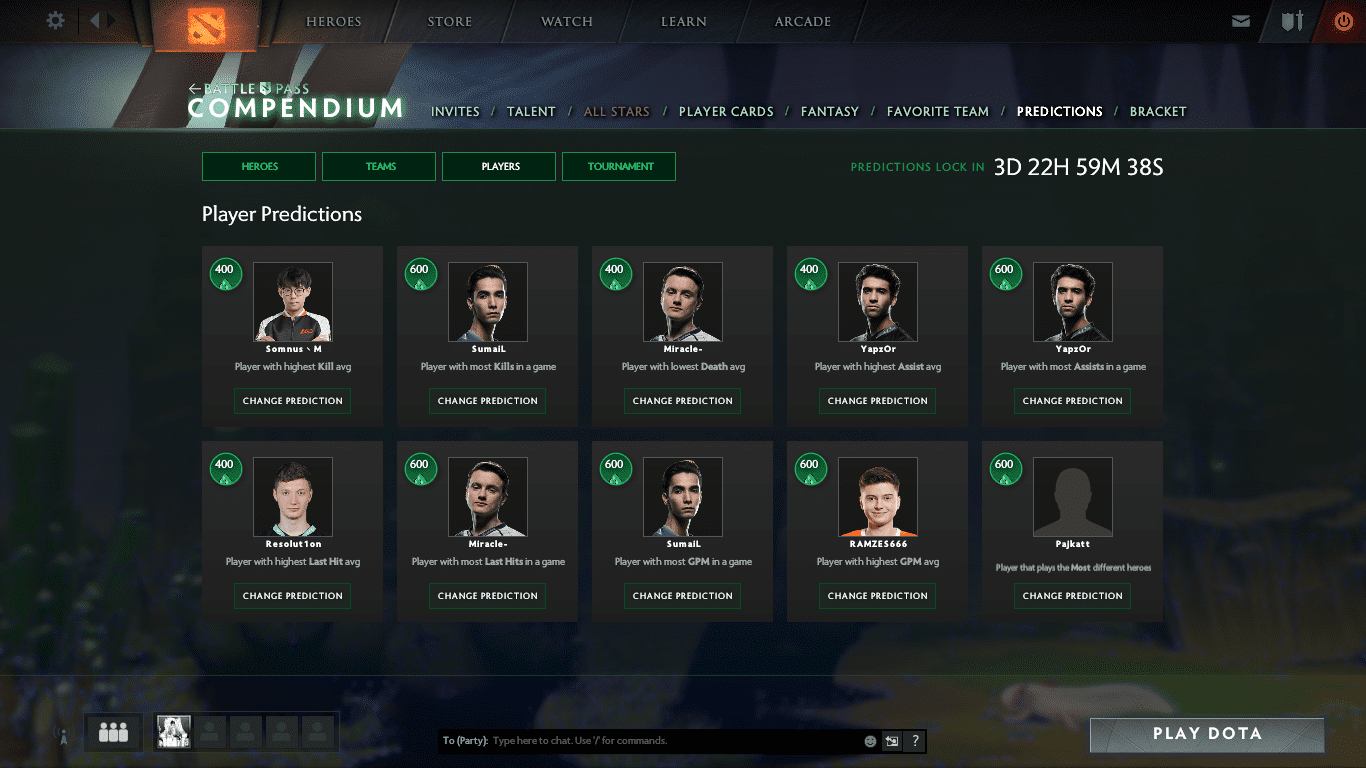Open the mail inbox icon

(x=1241, y=21)
